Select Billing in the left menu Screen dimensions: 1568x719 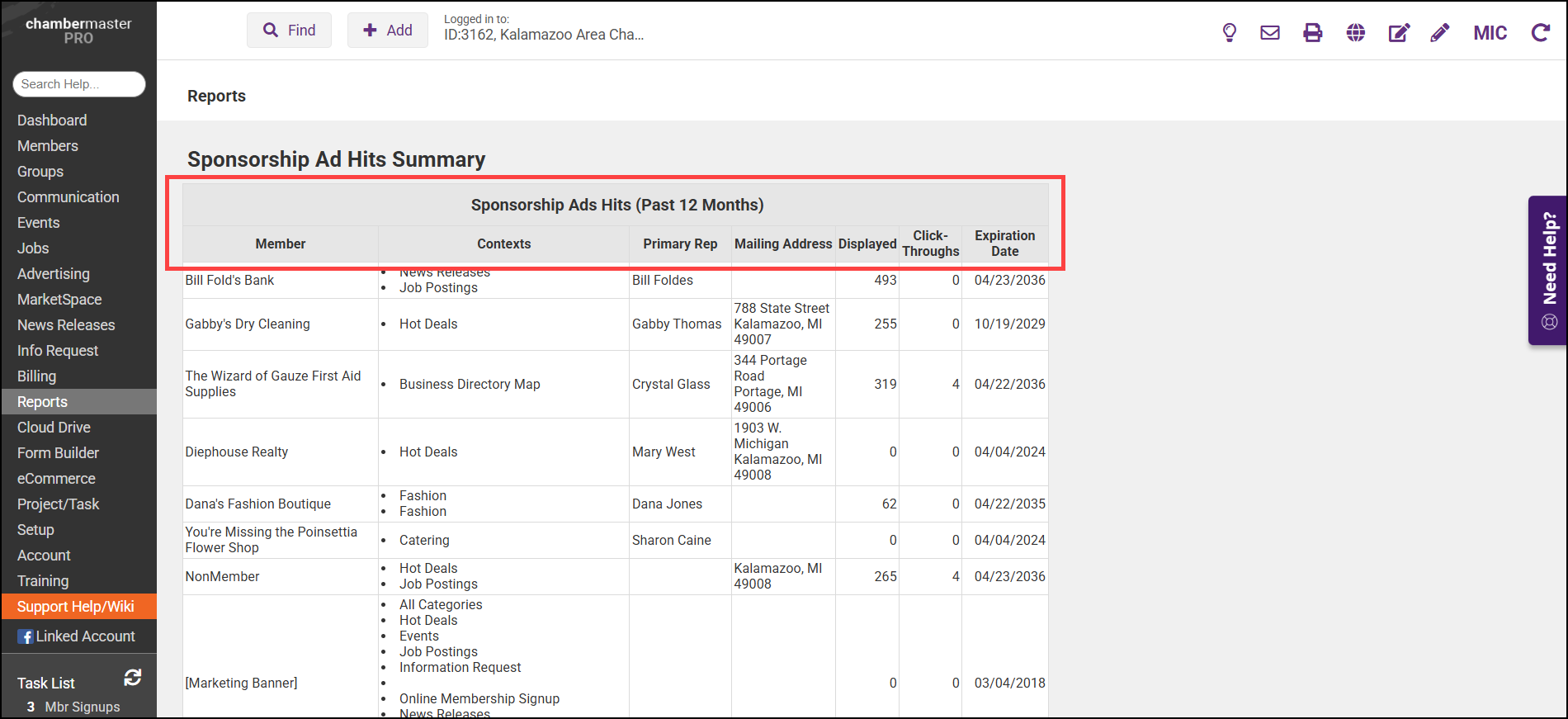(x=37, y=376)
